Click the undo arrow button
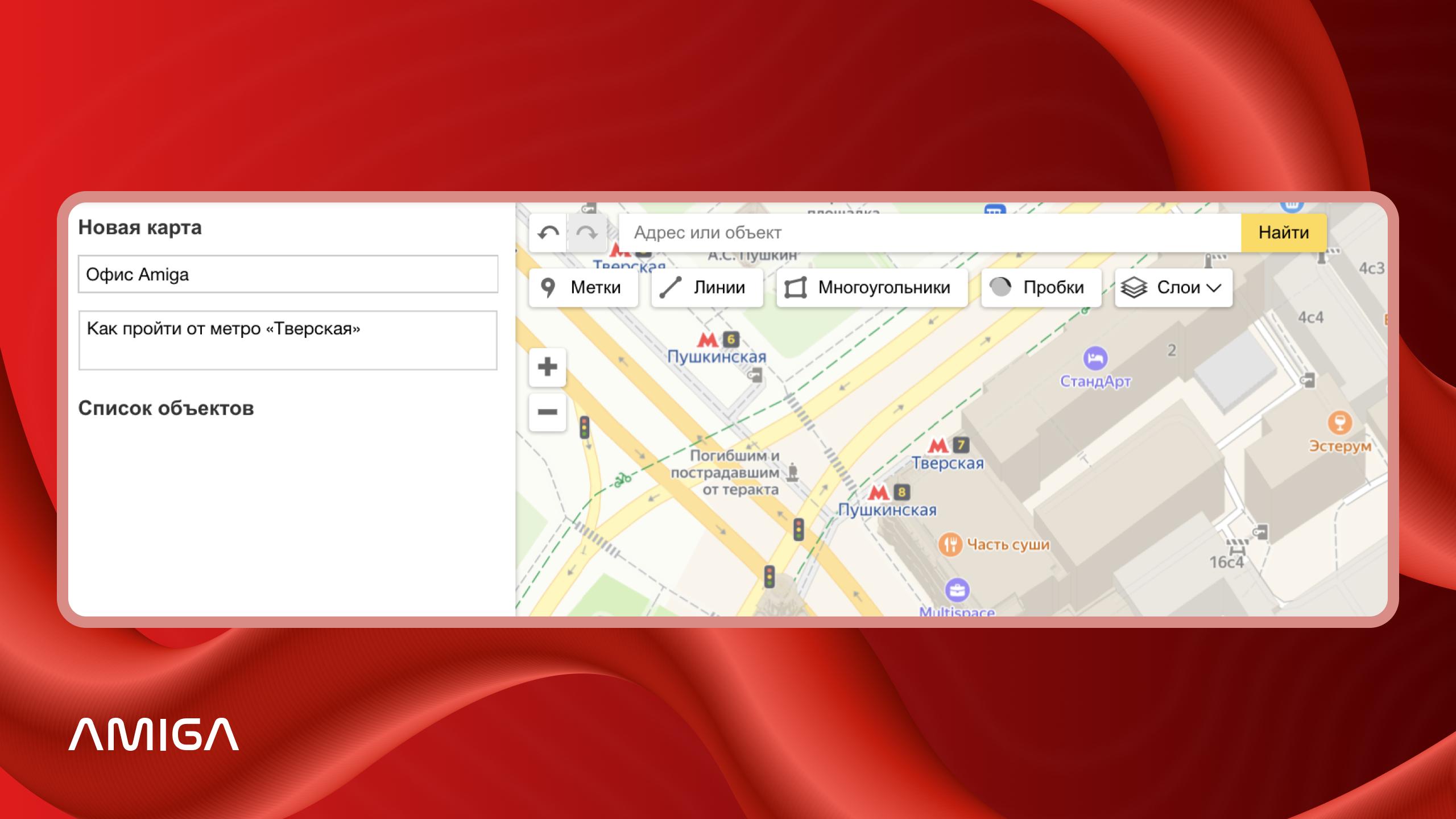Image resolution: width=1456 pixels, height=819 pixels. tap(548, 233)
